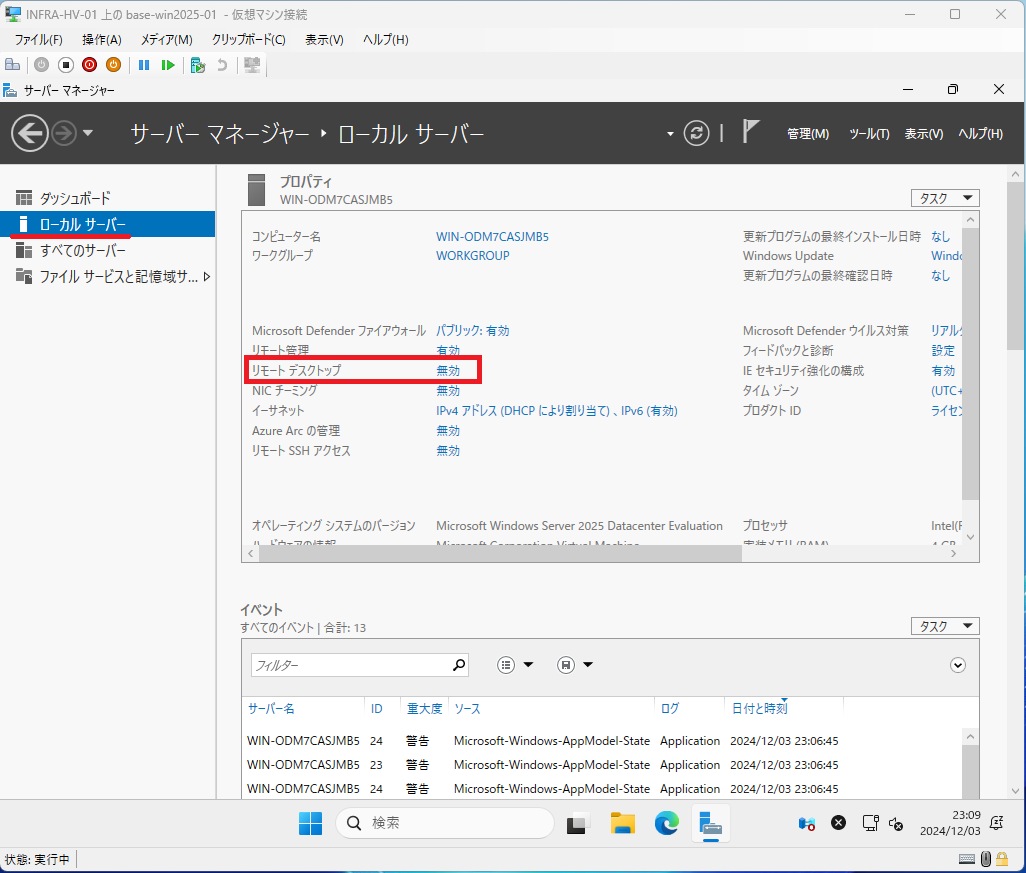
Task: Open the notifications flag icon
Action: pos(750,132)
